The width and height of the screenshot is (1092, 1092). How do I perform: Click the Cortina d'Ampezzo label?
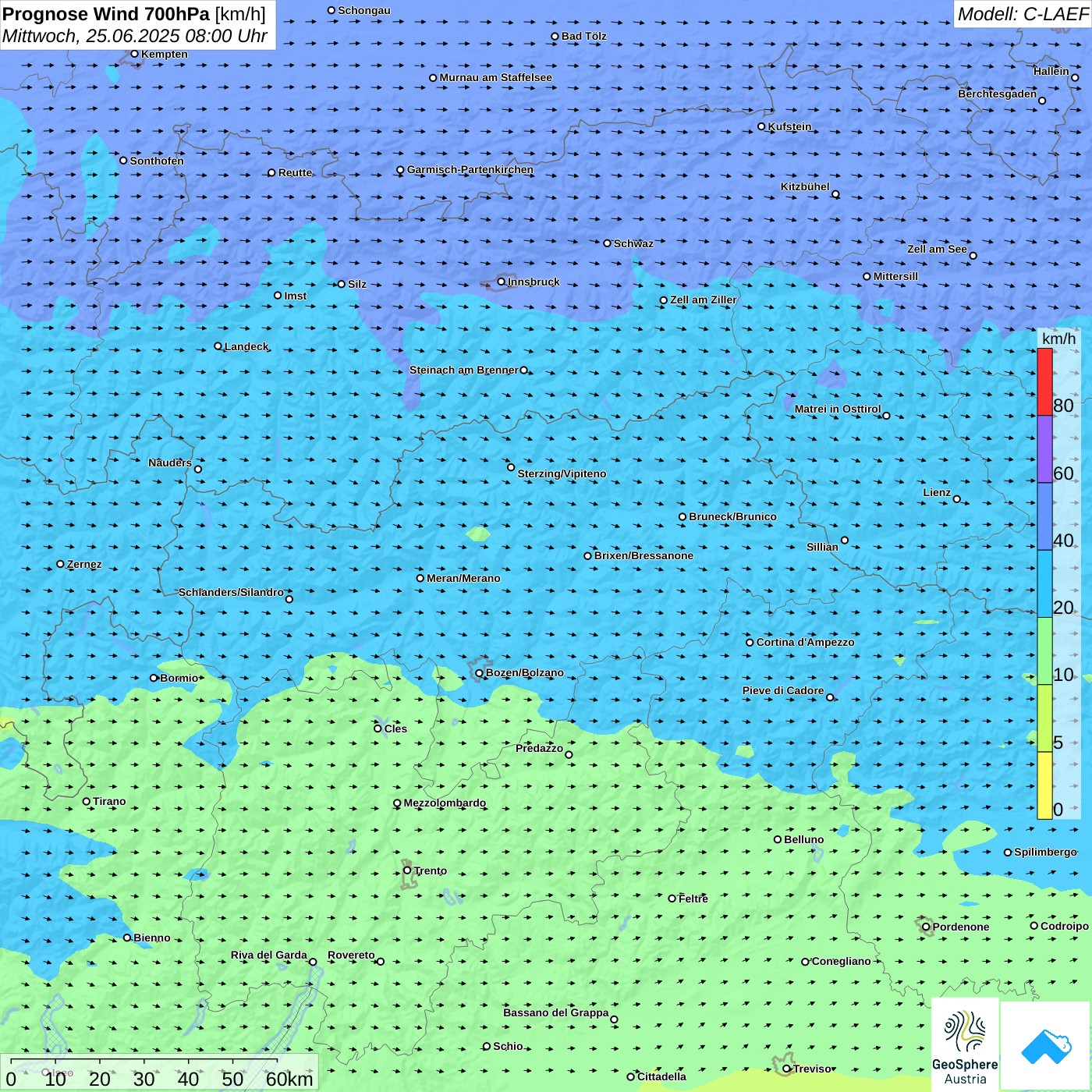point(805,642)
